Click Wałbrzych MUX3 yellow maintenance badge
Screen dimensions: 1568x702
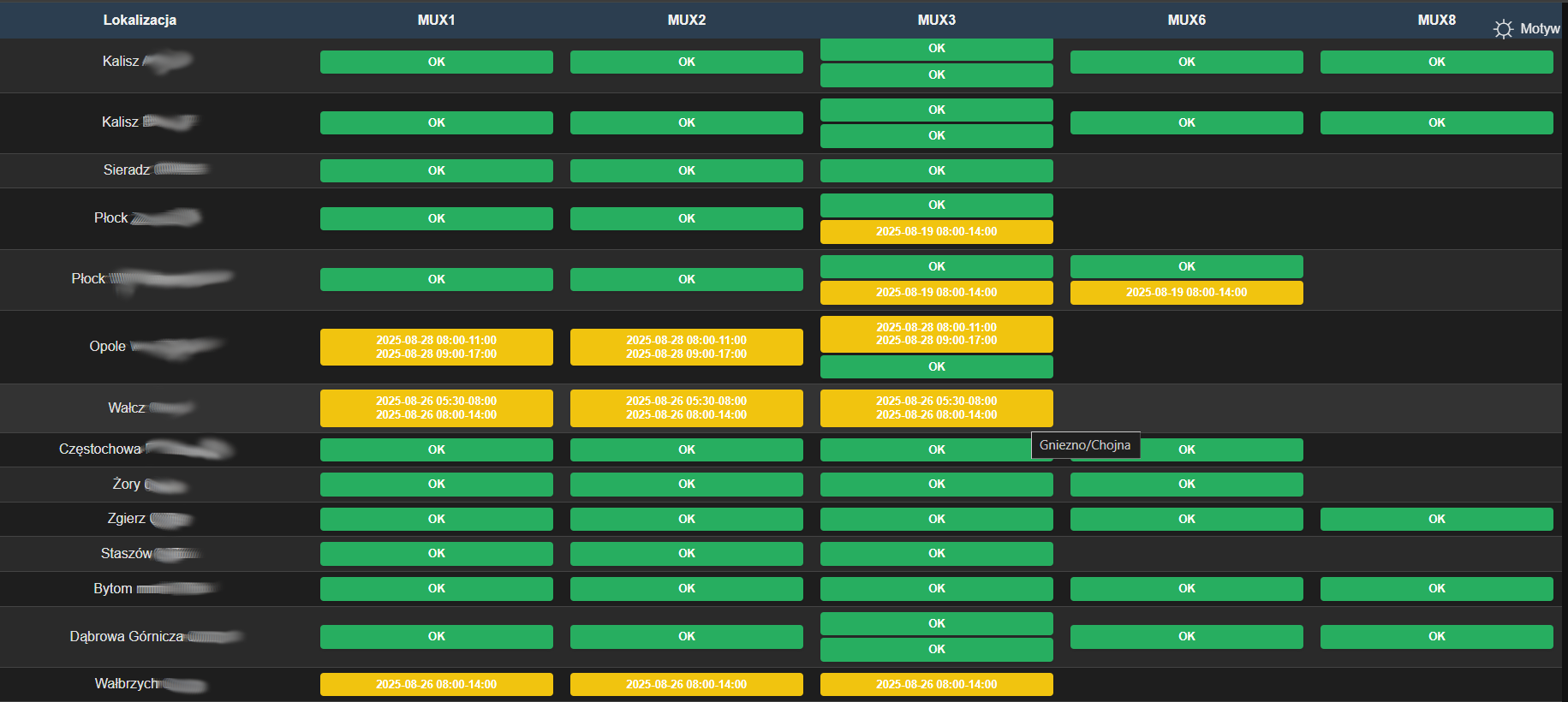[x=937, y=684]
